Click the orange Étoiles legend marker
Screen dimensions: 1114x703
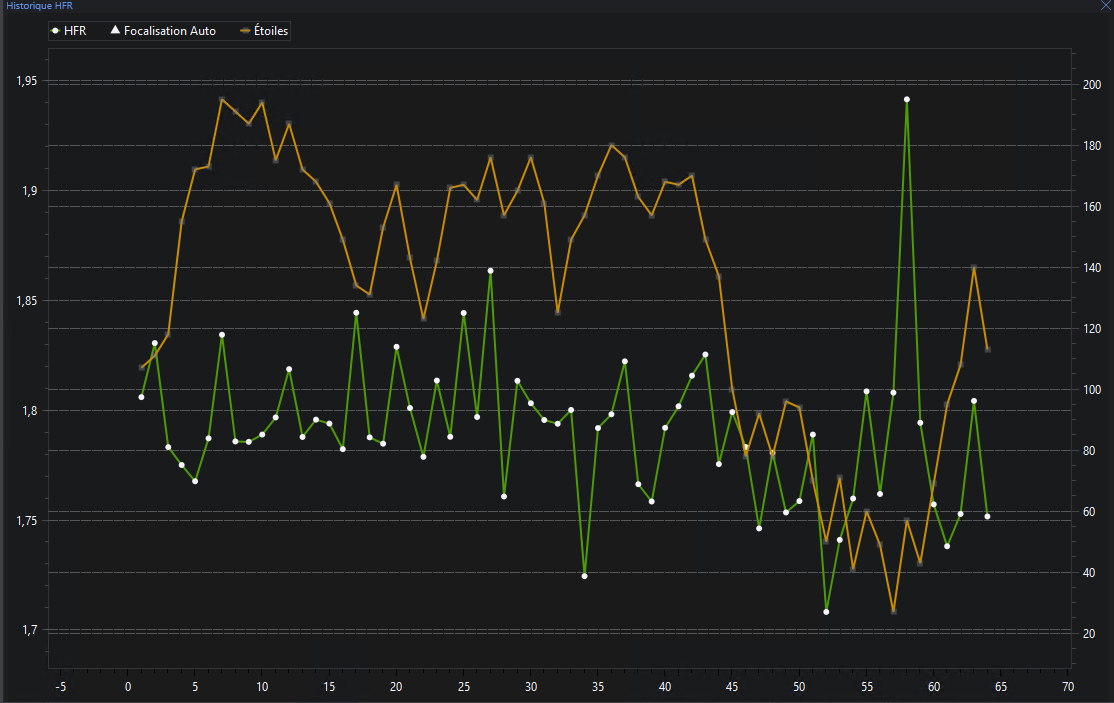coord(244,31)
